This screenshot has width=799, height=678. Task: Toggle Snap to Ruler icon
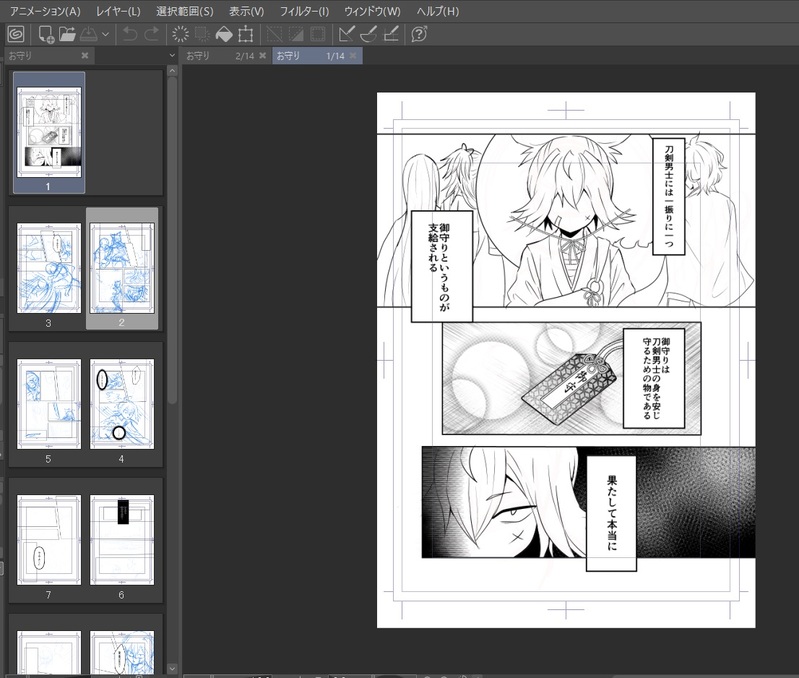pos(347,35)
